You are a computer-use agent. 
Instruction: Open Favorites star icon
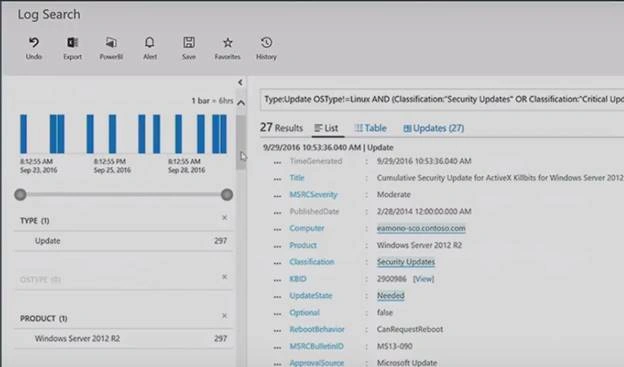227,42
